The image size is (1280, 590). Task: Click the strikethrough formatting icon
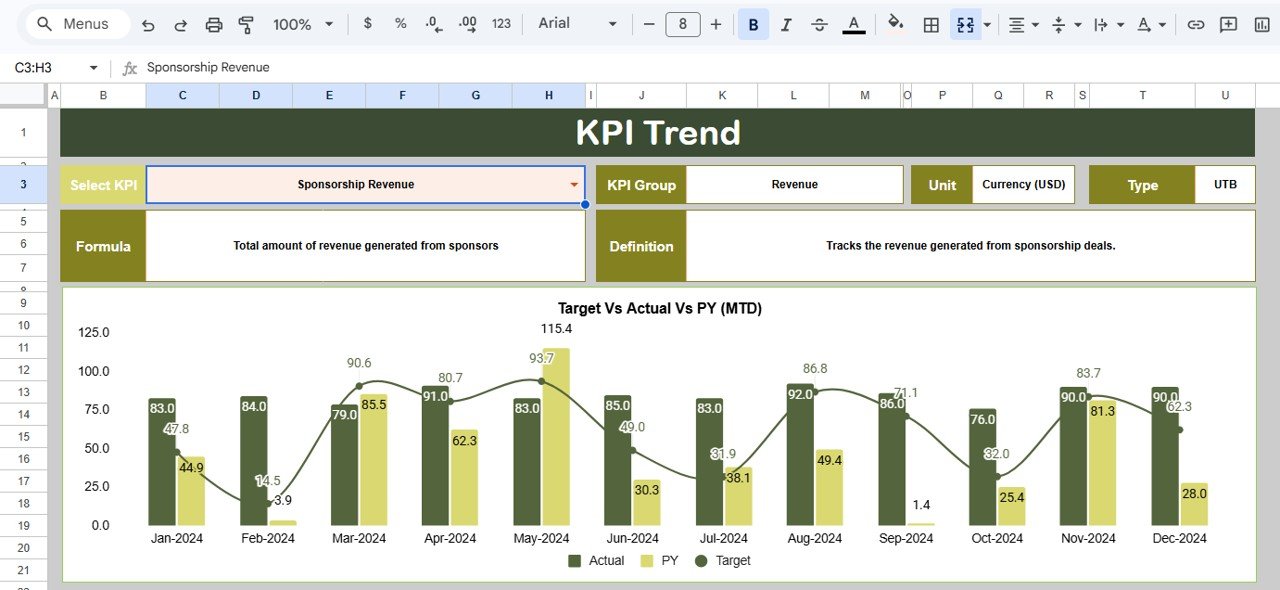point(819,23)
